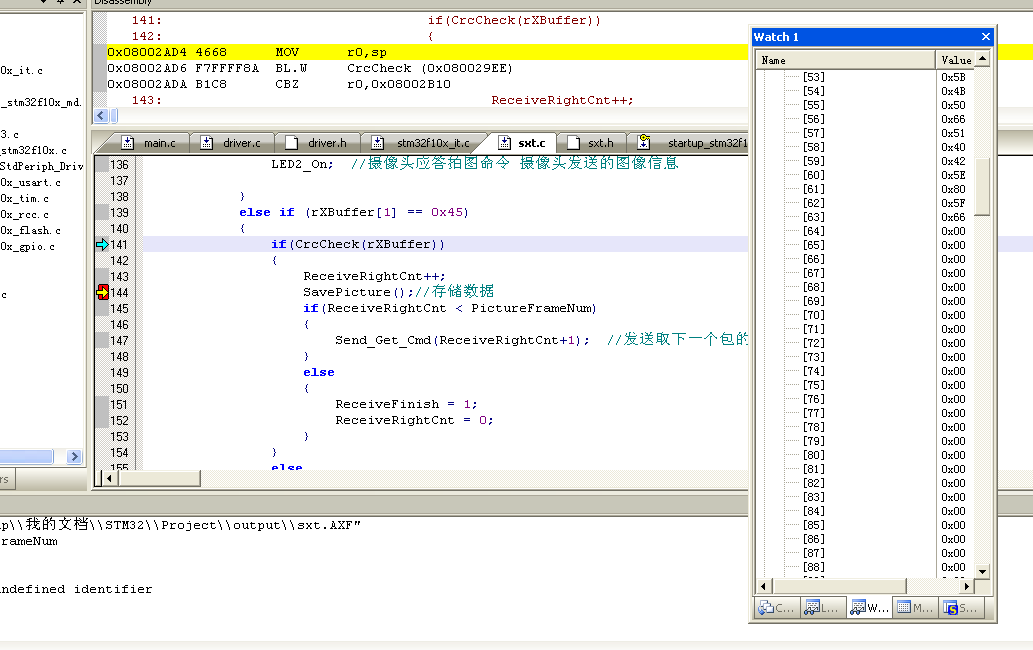This screenshot has height=650, width=1033.
Task: Click the disassembly pane scroll left arrow
Action: coord(101,116)
